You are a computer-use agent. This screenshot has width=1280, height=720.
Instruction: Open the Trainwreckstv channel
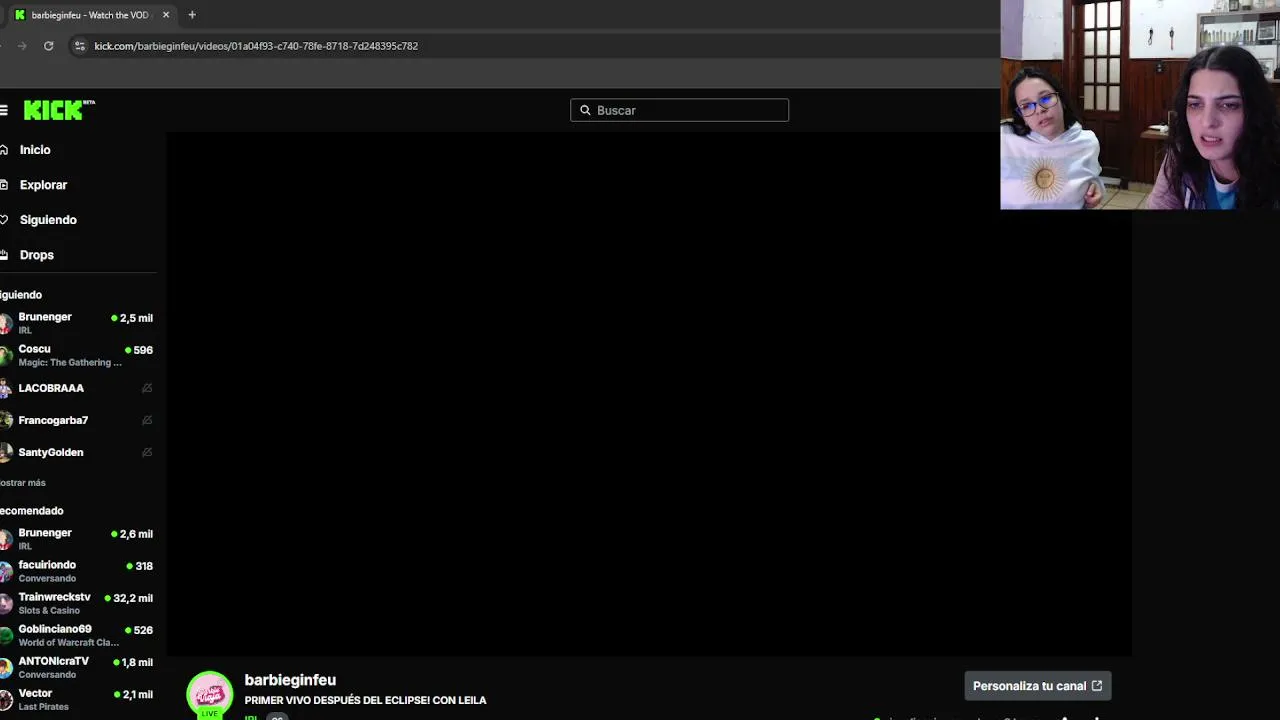coord(78,602)
